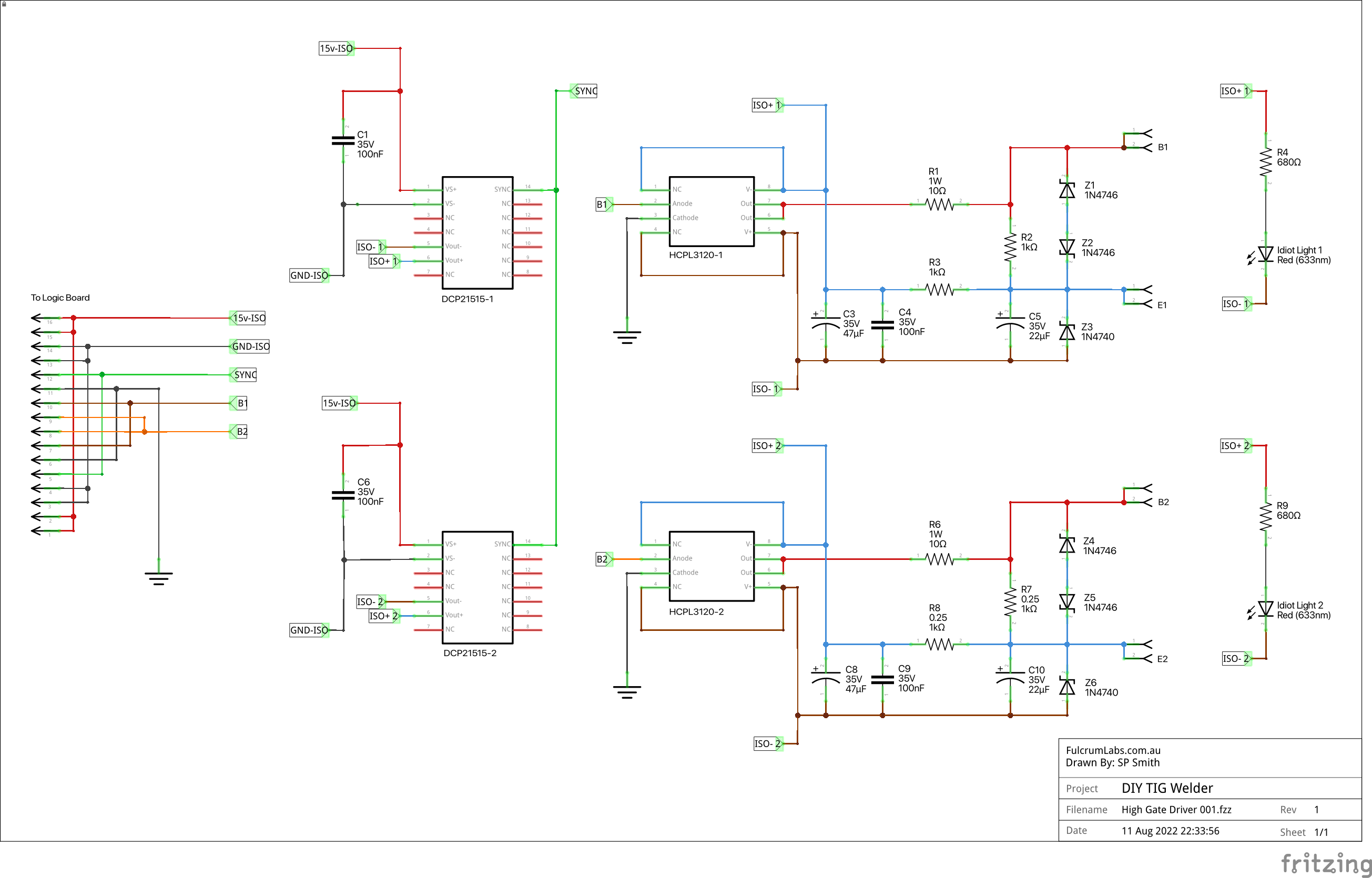Click the ISO+ 2 label above R9

(1236, 445)
